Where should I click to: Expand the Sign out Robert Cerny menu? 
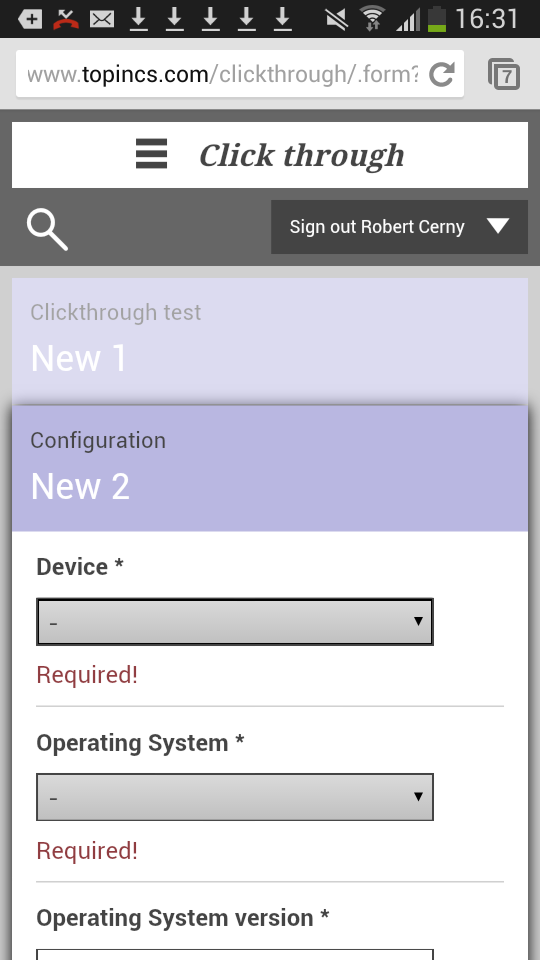[x=399, y=227]
